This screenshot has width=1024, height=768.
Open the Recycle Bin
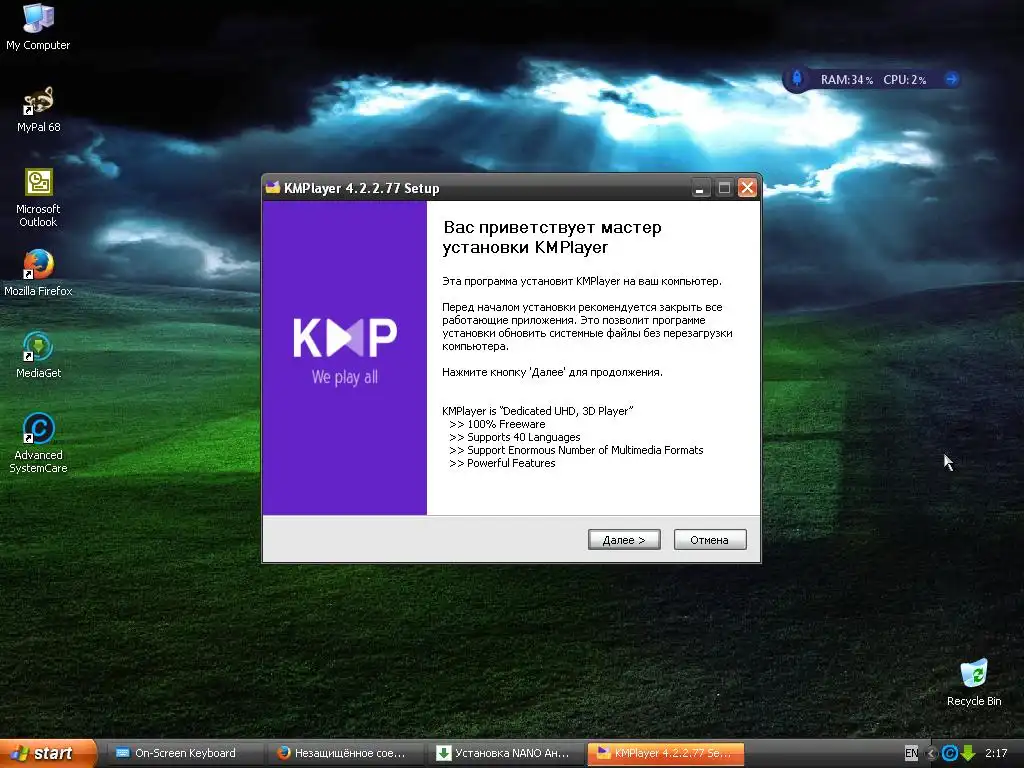(x=974, y=683)
